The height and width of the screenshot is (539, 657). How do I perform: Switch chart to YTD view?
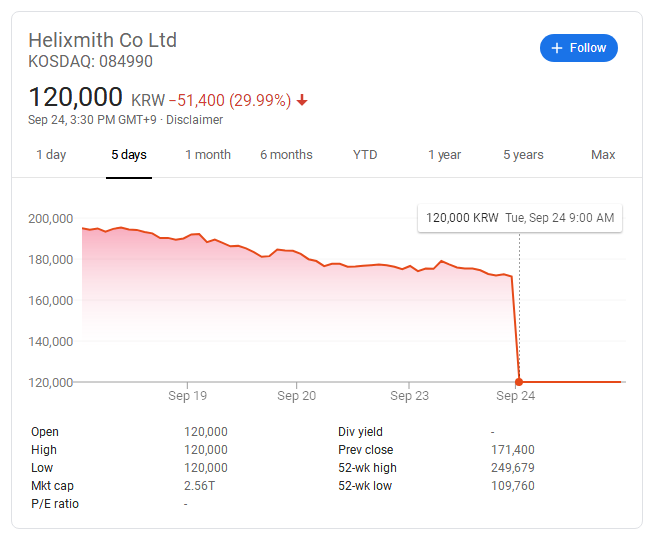(365, 155)
